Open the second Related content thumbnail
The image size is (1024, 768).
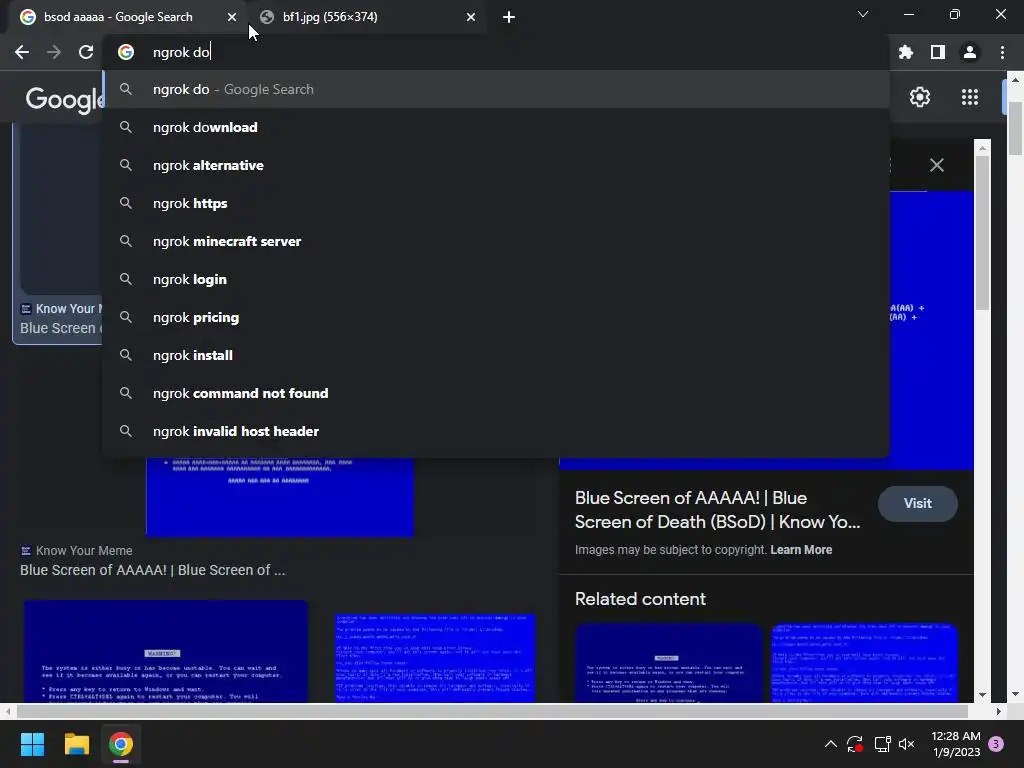click(864, 663)
